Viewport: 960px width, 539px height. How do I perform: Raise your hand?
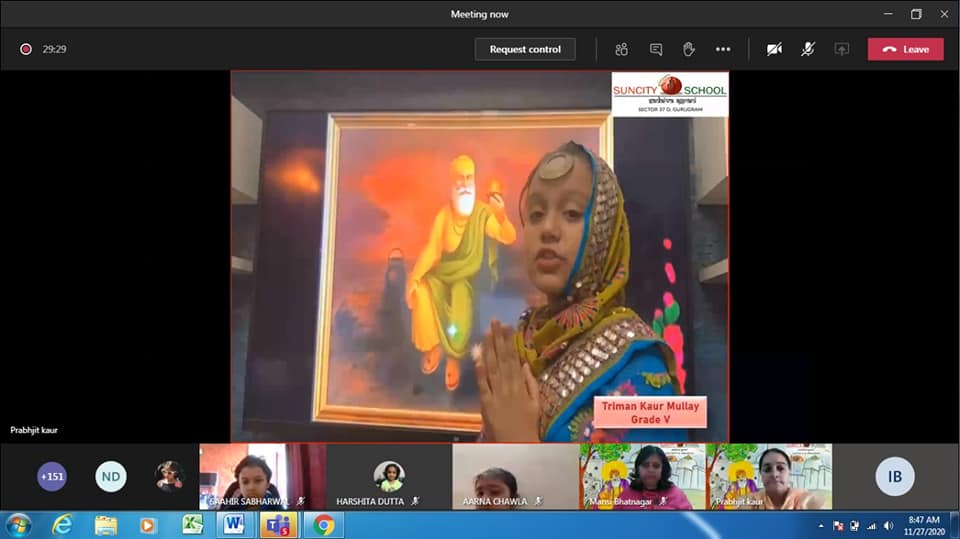689,49
